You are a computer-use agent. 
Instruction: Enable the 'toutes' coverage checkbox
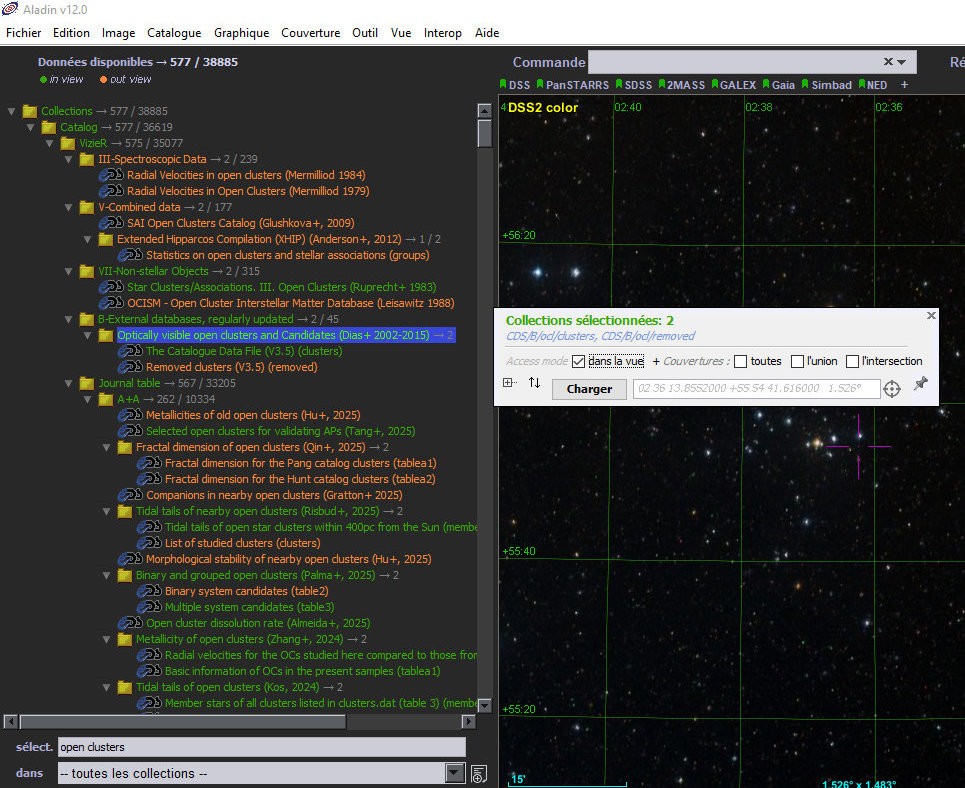pyautogui.click(x=740, y=361)
